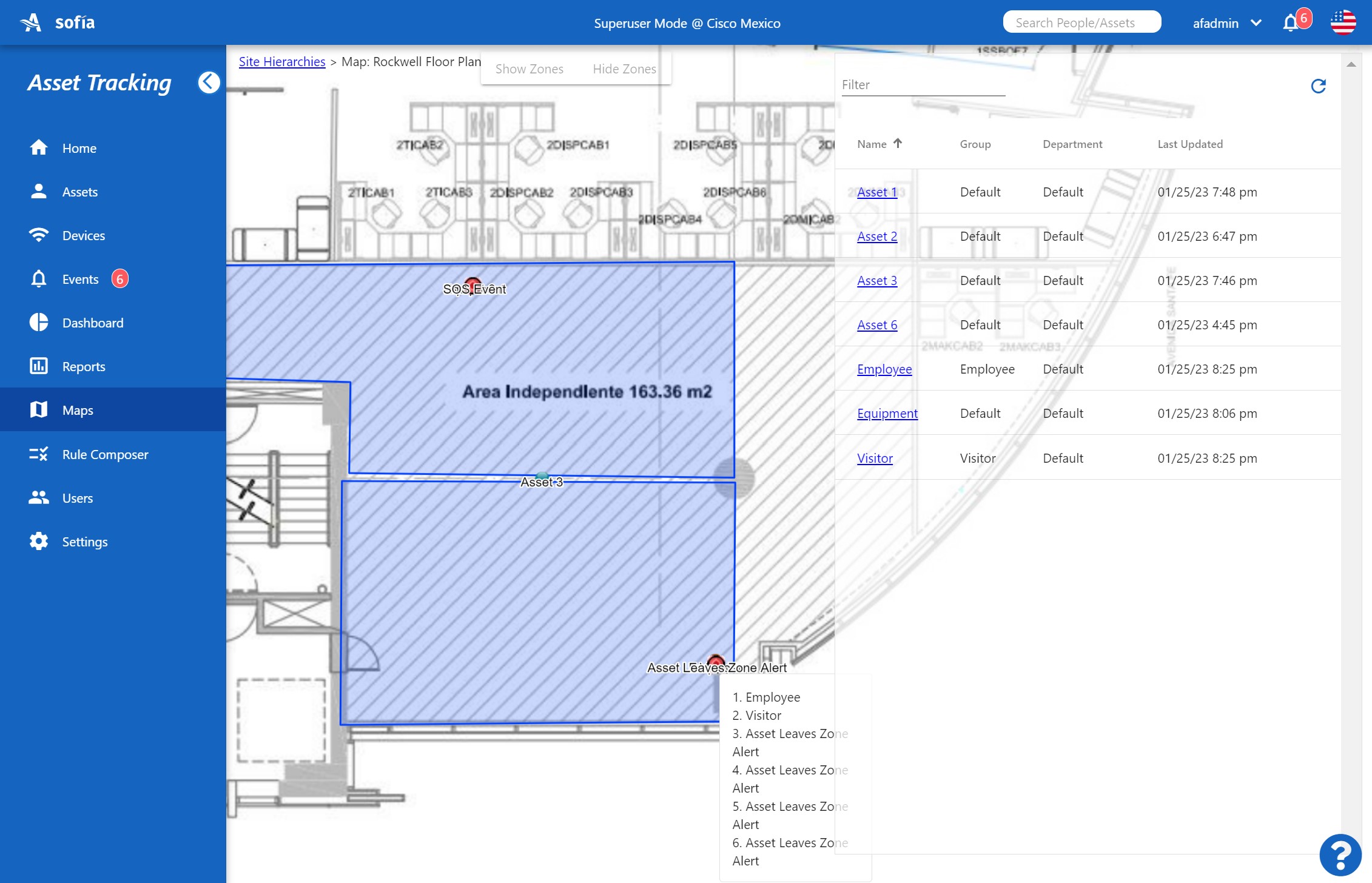Go to the Dashboard menu item
The image size is (1372, 883).
pos(92,323)
